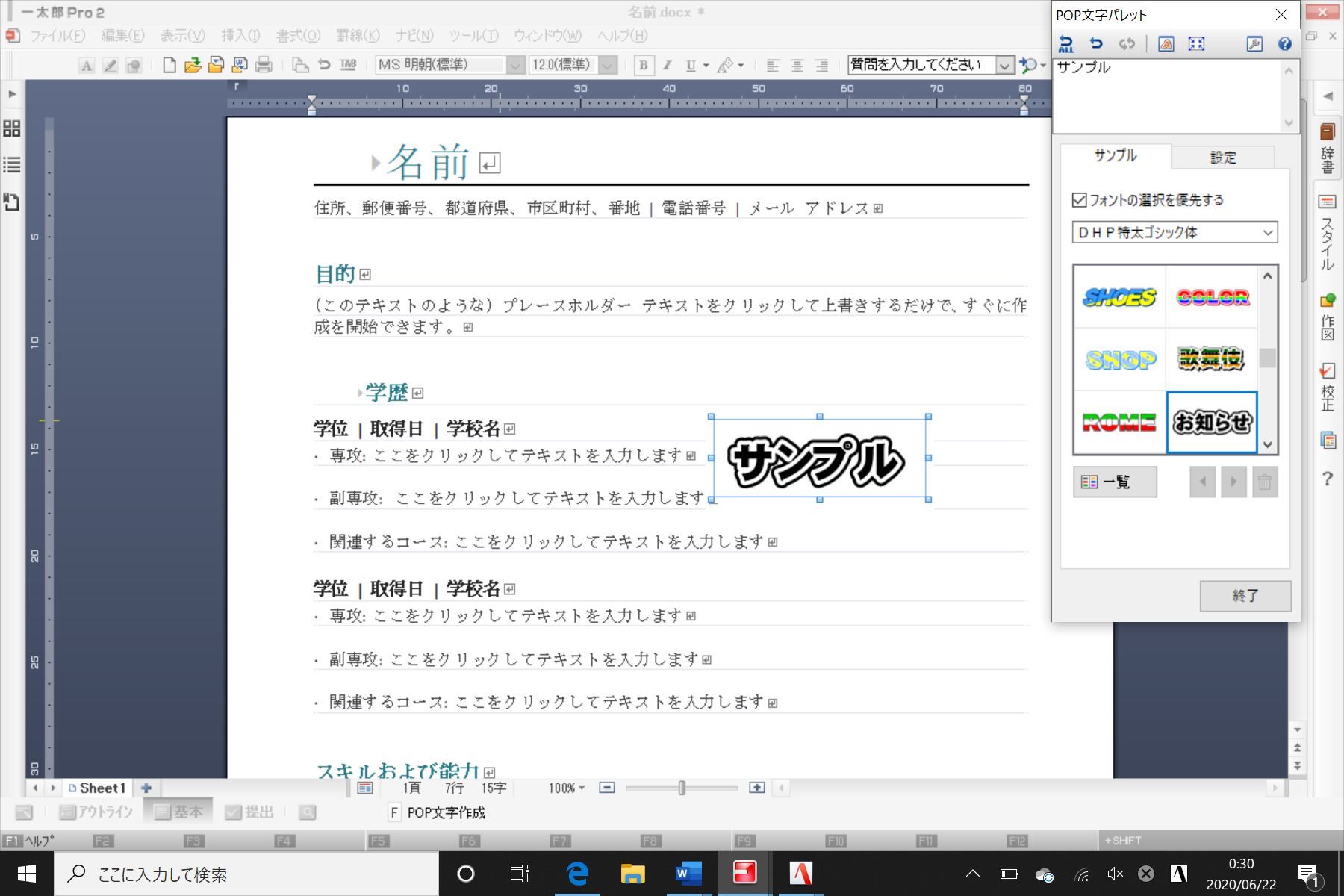Collapse the 学歴 heading triangle
This screenshot has width=1344, height=896.
(360, 393)
